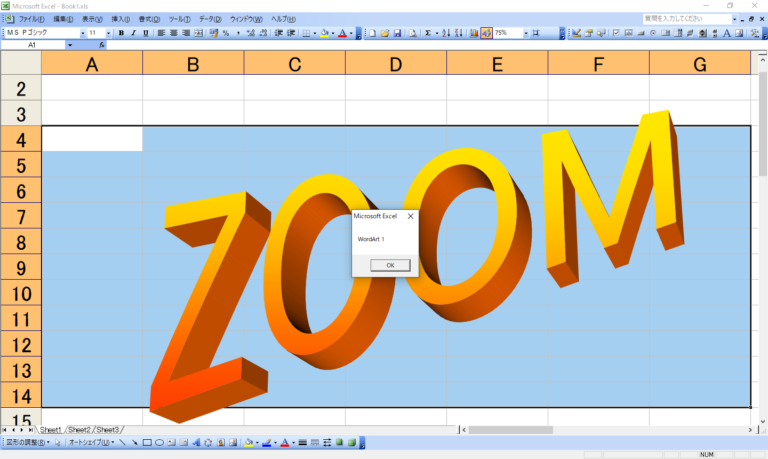Image resolution: width=768 pixels, height=459 pixels.
Task: Toggle Italic formatting in the toolbar
Action: [133, 33]
